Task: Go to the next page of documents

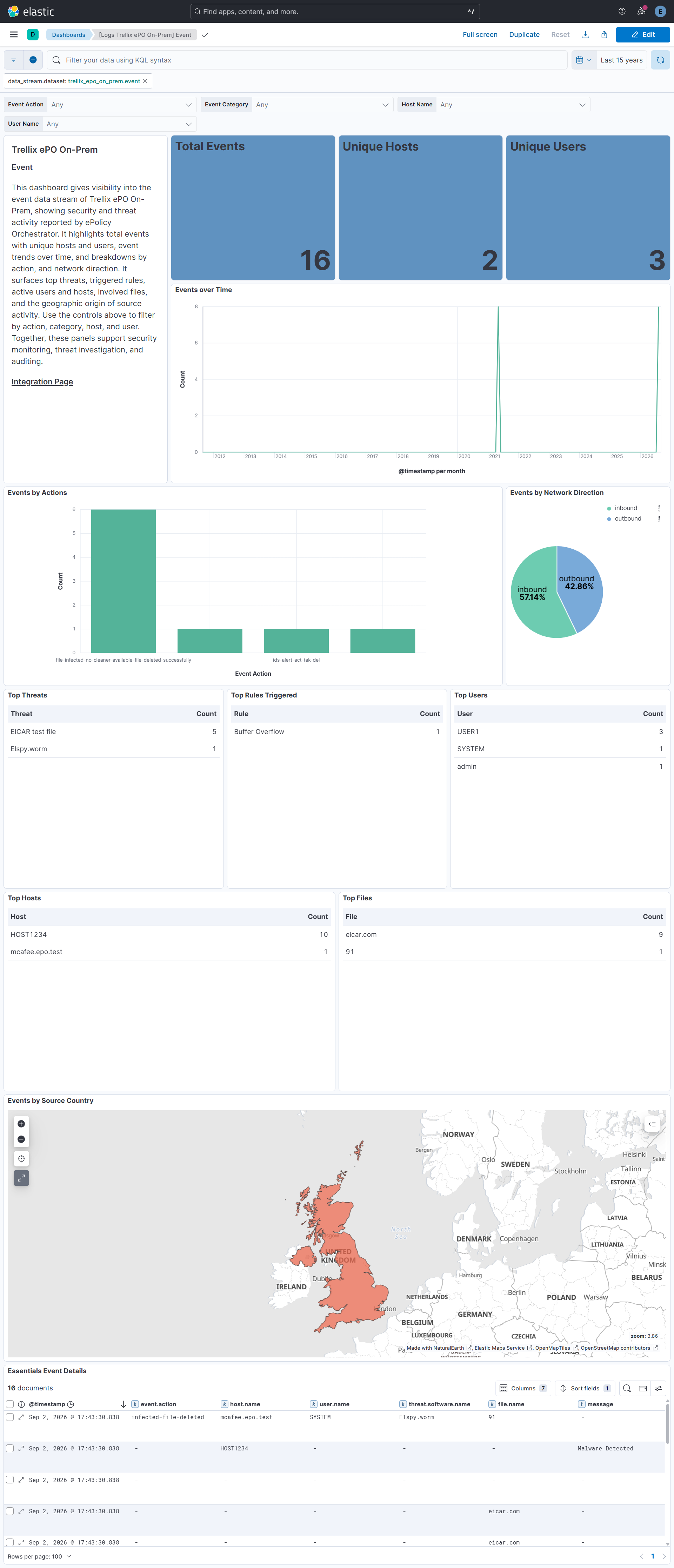Action: pyautogui.click(x=664, y=1556)
